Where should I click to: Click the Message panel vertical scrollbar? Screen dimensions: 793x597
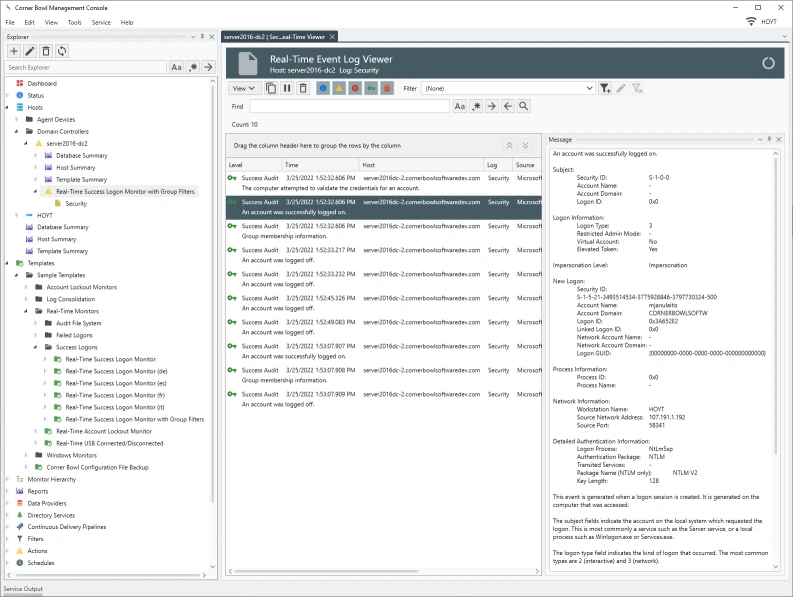(x=776, y=304)
